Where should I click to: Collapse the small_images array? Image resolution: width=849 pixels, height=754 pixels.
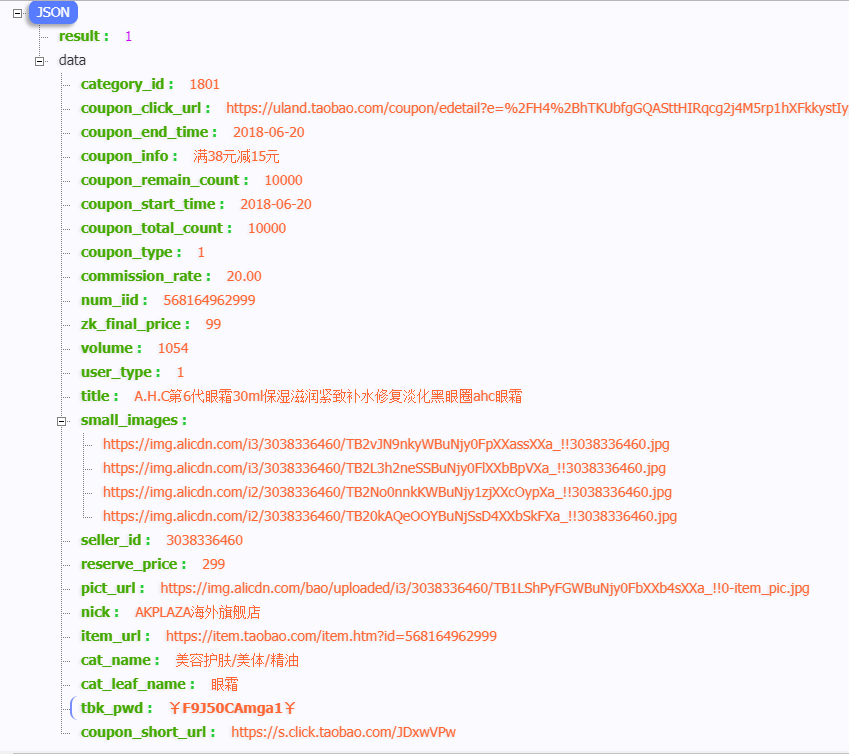(x=62, y=421)
